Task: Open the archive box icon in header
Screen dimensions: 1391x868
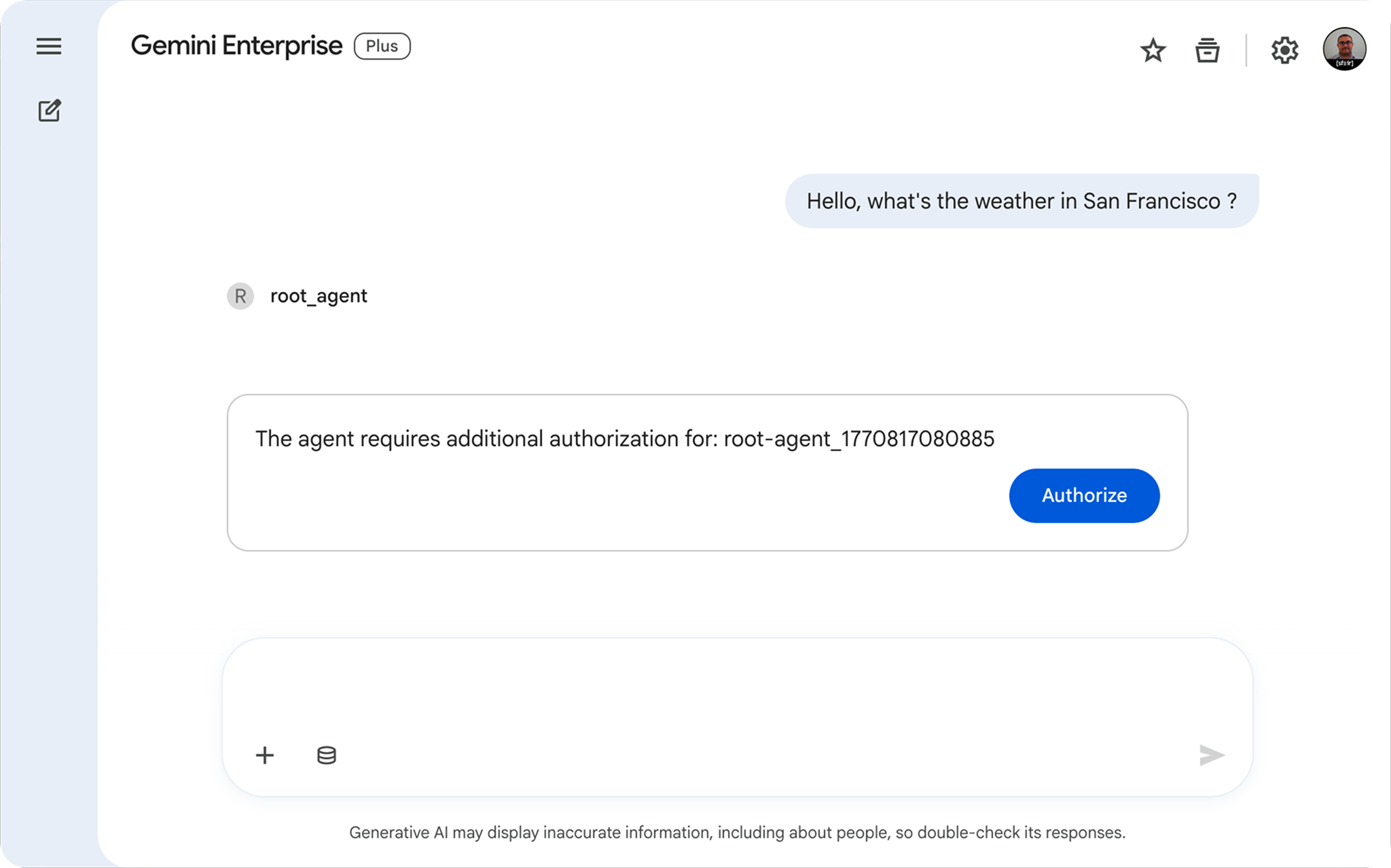Action: pos(1207,50)
